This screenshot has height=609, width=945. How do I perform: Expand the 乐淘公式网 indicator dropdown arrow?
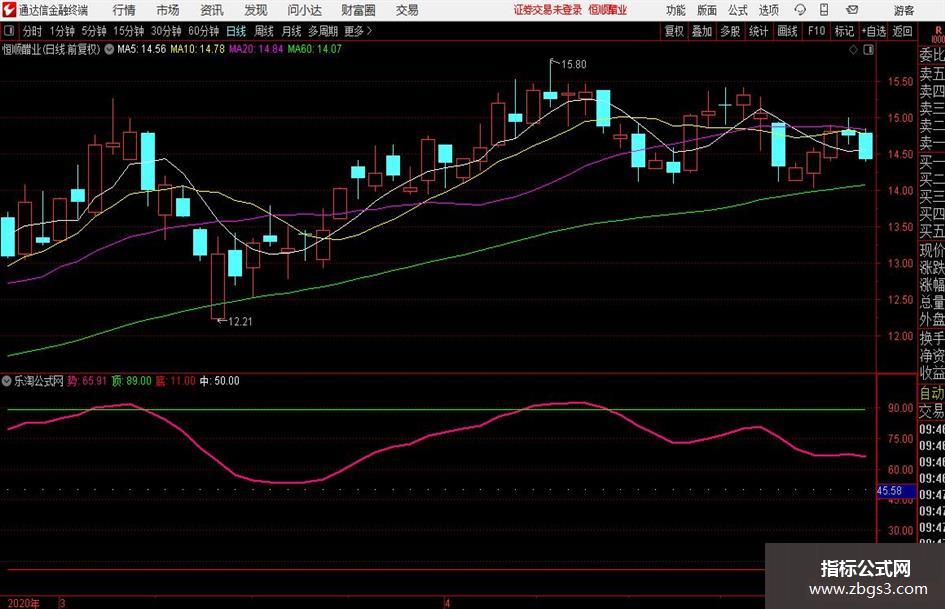pyautogui.click(x=7, y=380)
